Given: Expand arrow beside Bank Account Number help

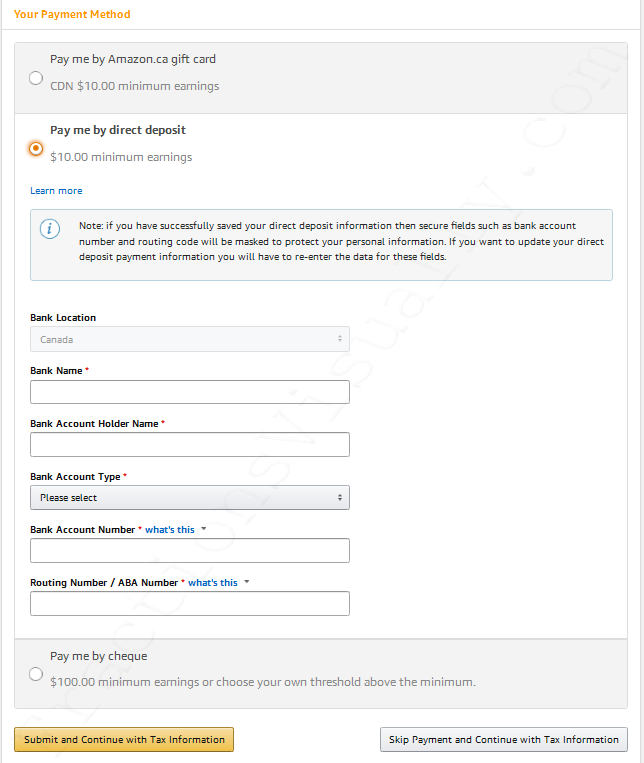Looking at the screenshot, I should pos(203,529).
